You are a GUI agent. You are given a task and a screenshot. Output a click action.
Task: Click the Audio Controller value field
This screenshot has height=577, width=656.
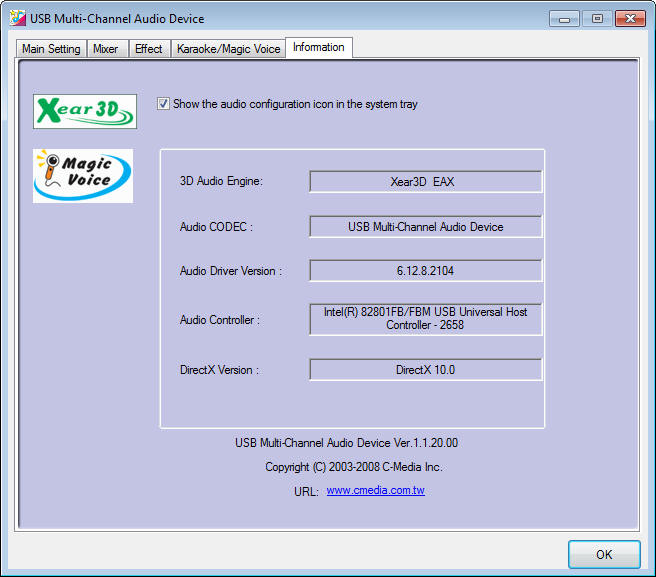425,319
